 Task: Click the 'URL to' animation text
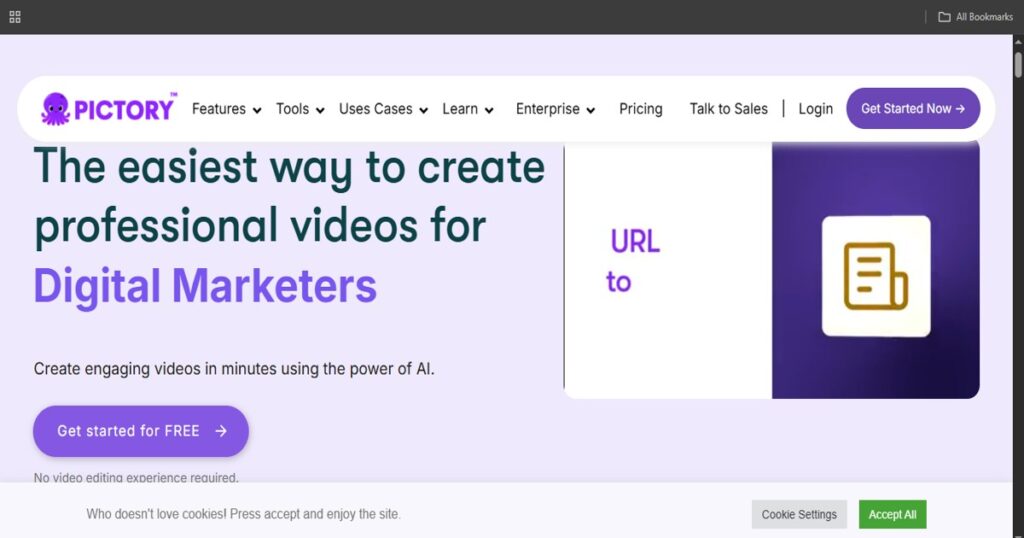[633, 262]
